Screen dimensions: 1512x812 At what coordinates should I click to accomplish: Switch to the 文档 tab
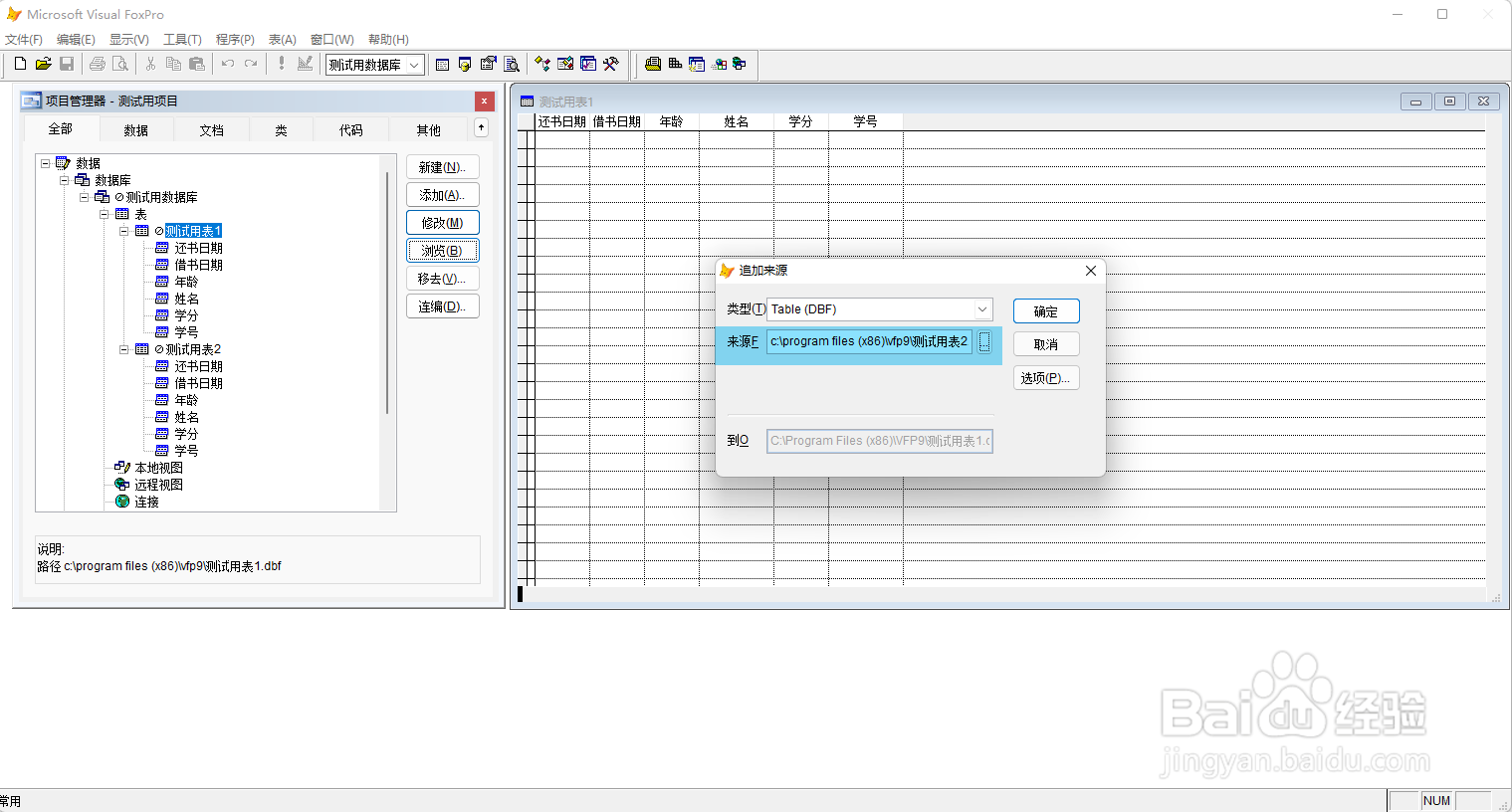tap(210, 128)
